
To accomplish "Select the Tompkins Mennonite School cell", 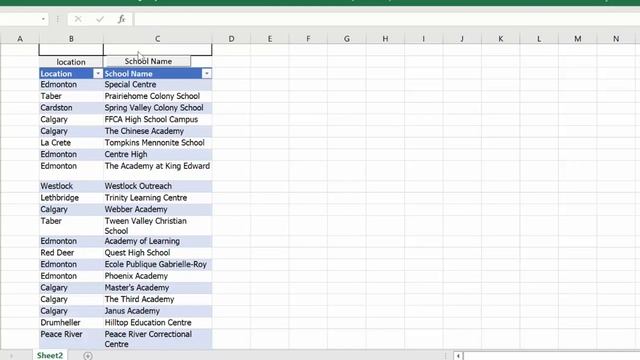I will 158,143.
